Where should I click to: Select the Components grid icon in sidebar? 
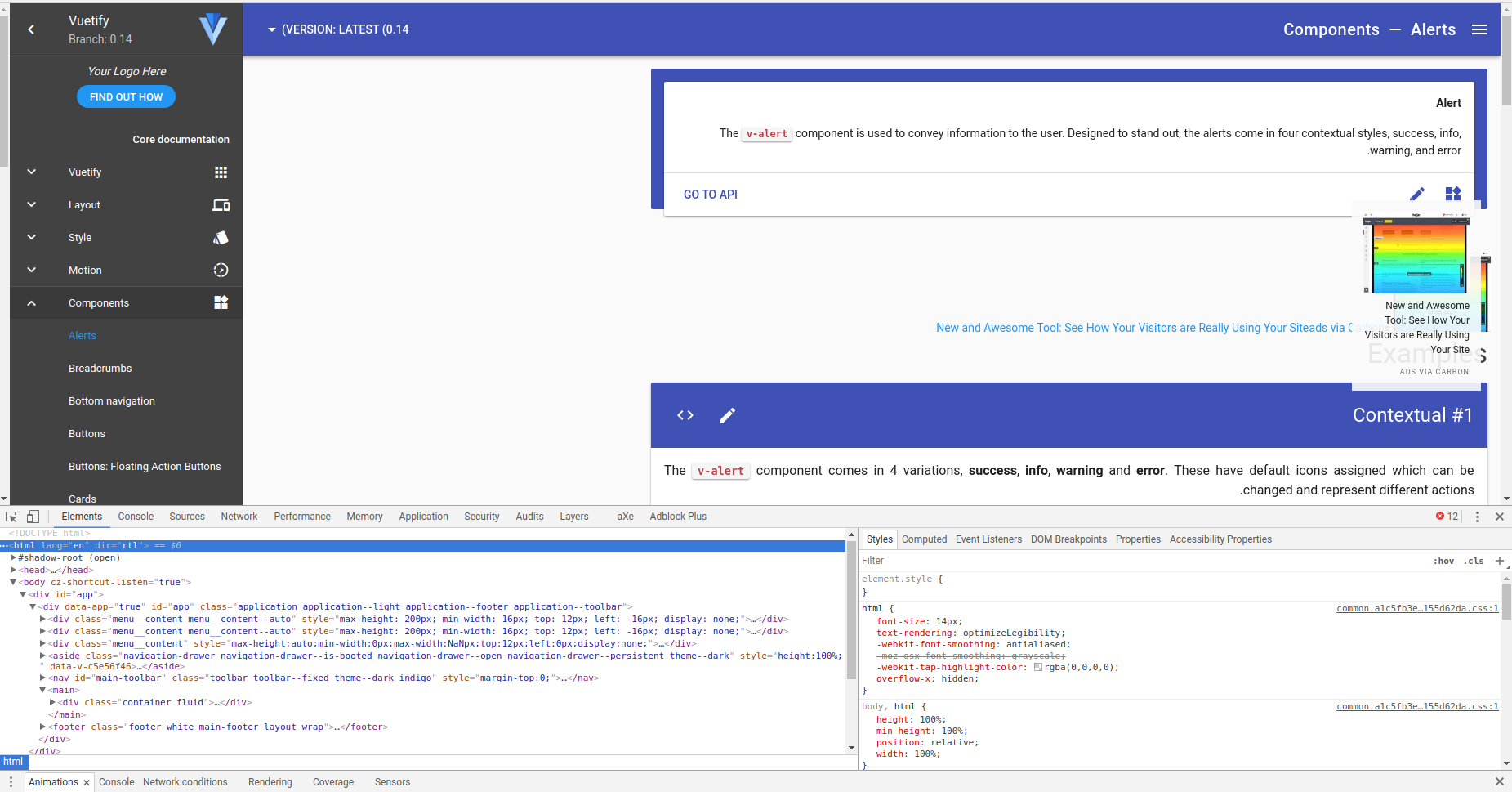pos(221,302)
